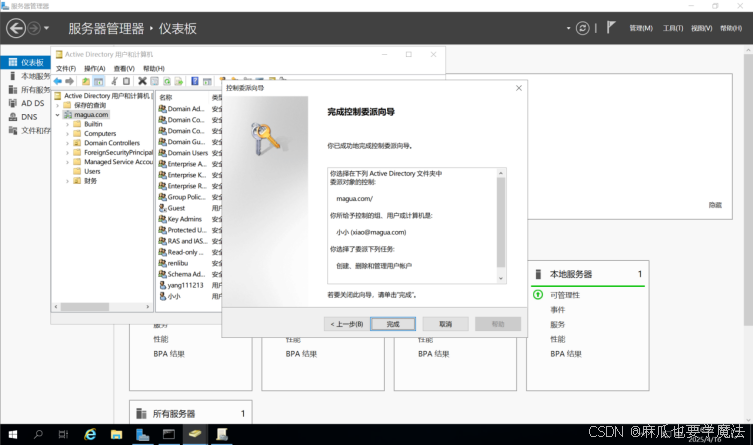The height and width of the screenshot is (446, 753).
Task: Click the Export List toolbar icon
Action: pos(179,81)
